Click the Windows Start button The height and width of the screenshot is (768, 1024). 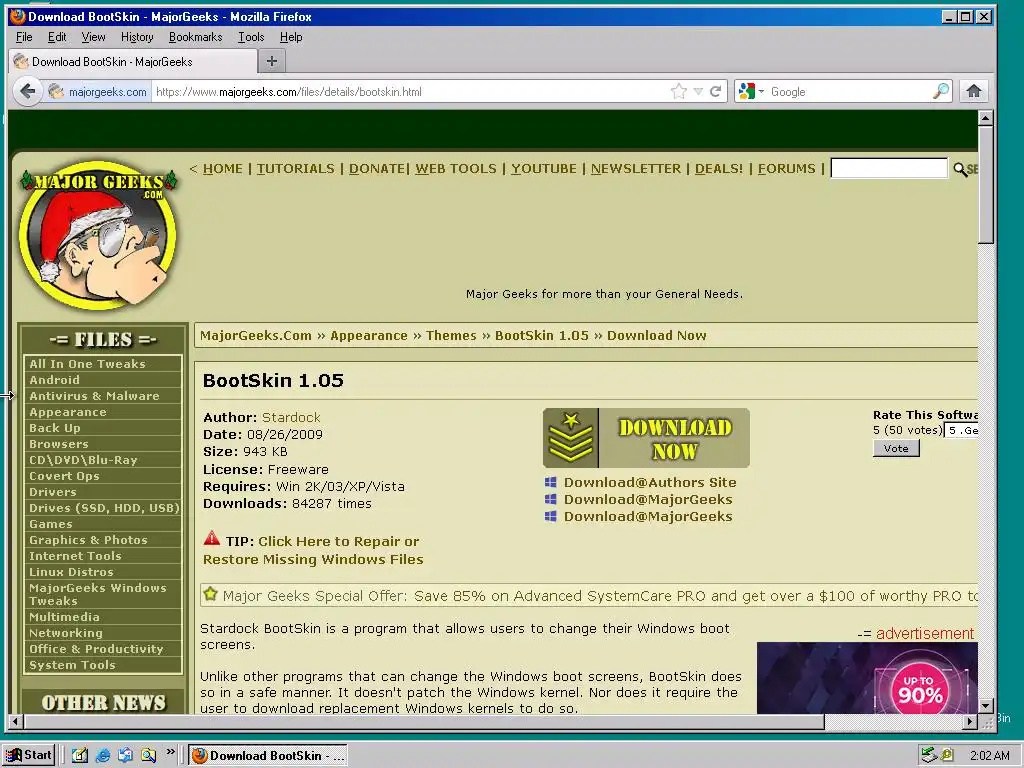29,755
